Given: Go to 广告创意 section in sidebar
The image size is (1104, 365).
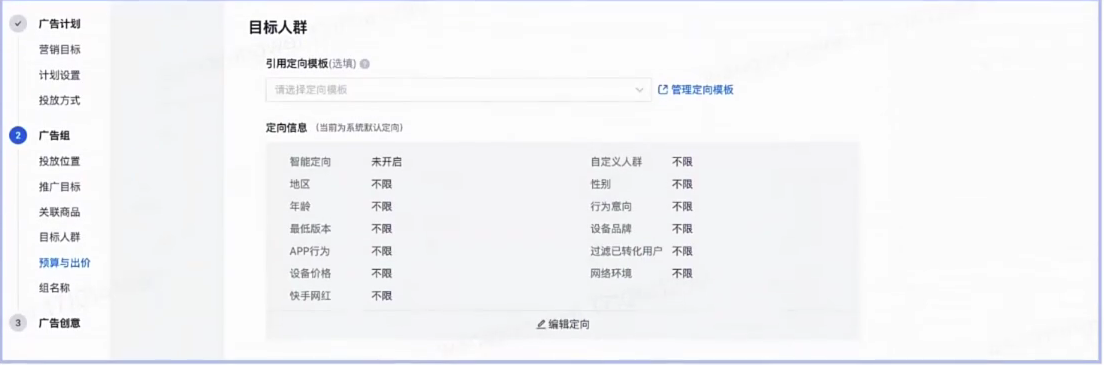Looking at the screenshot, I should pos(59,323).
